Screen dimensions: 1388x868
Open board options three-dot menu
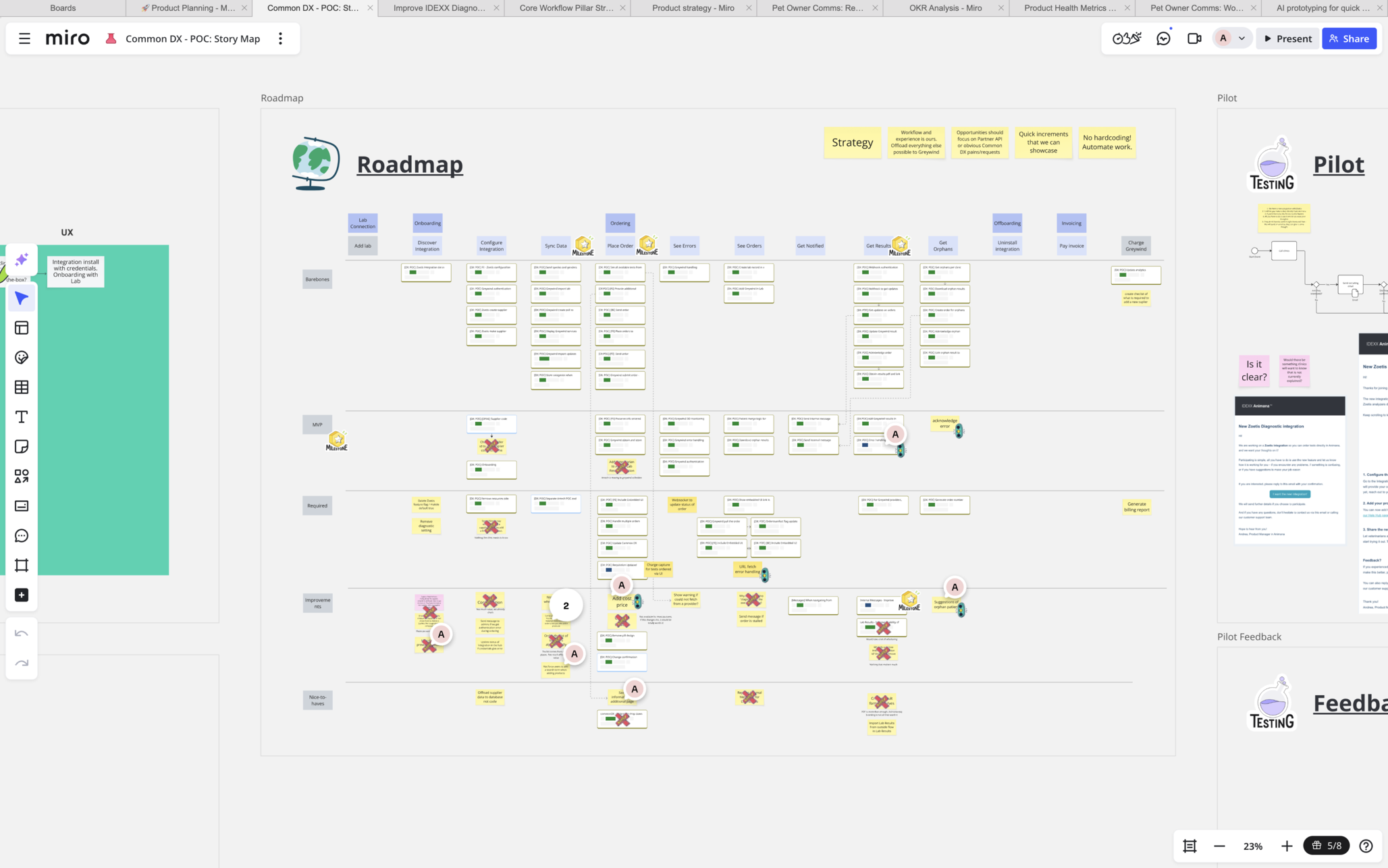[x=280, y=38]
